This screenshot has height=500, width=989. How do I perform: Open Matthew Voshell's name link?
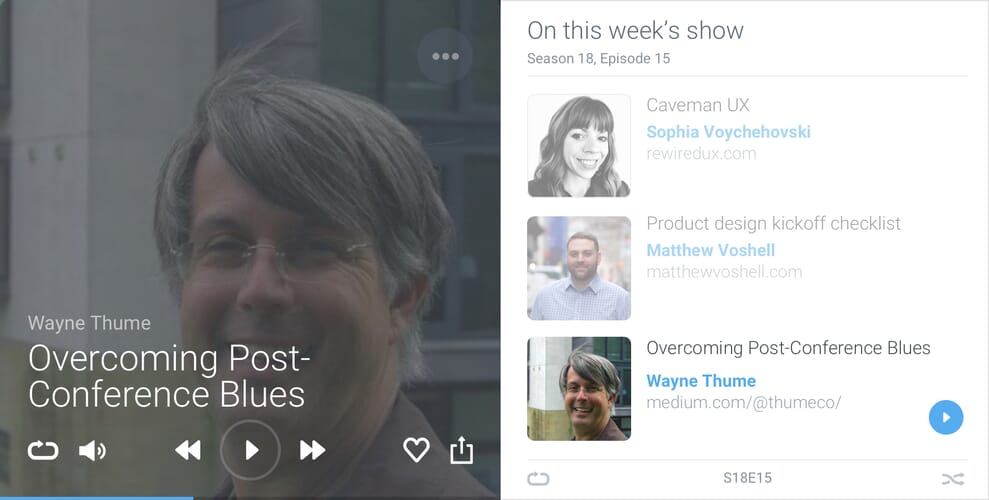711,250
